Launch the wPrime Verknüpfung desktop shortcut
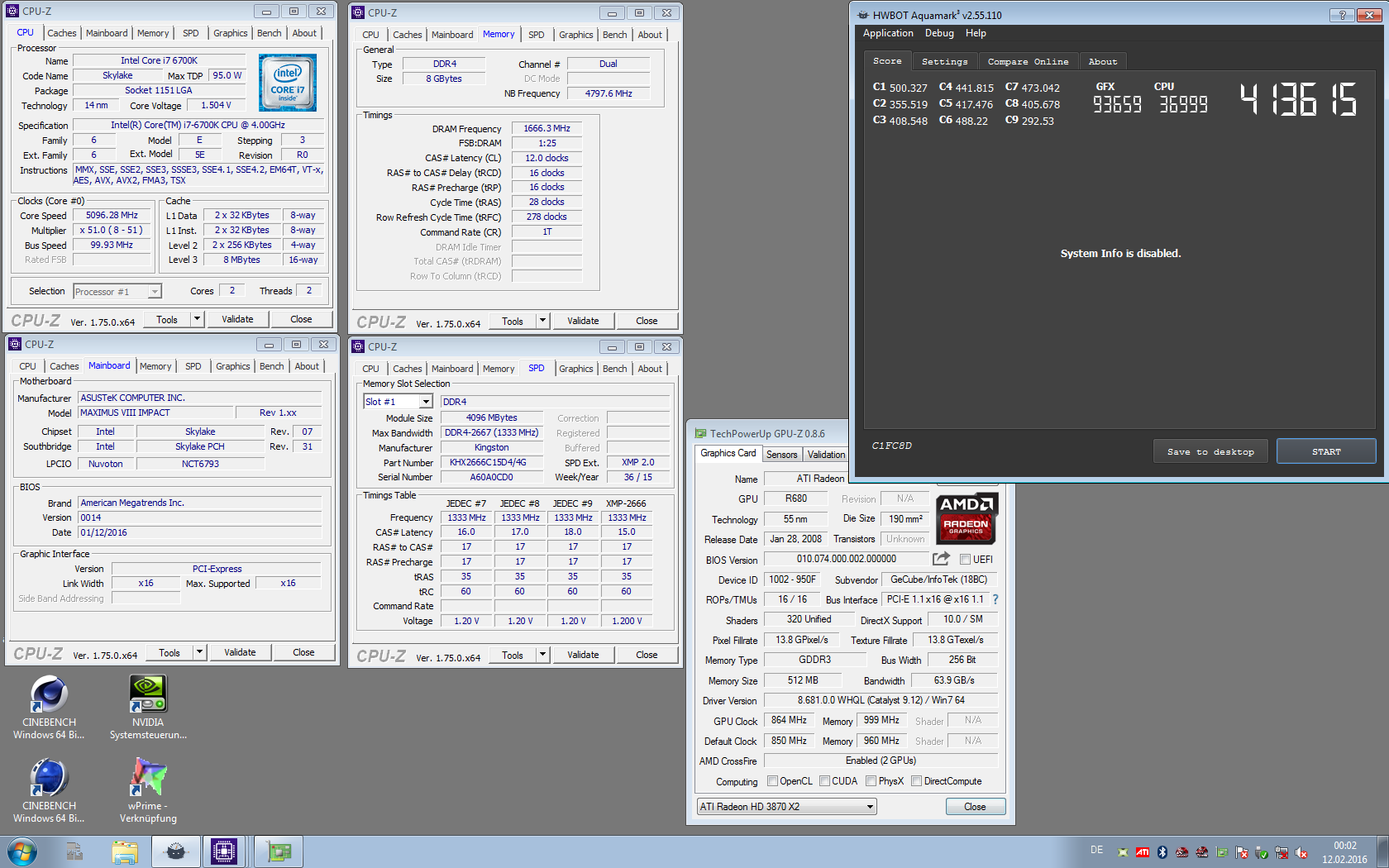Viewport: 1389px width, 868px height. tap(148, 791)
